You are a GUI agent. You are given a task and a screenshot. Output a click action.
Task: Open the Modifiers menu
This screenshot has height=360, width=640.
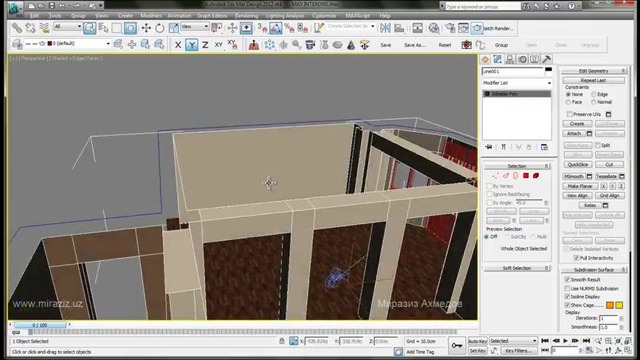tap(151, 16)
